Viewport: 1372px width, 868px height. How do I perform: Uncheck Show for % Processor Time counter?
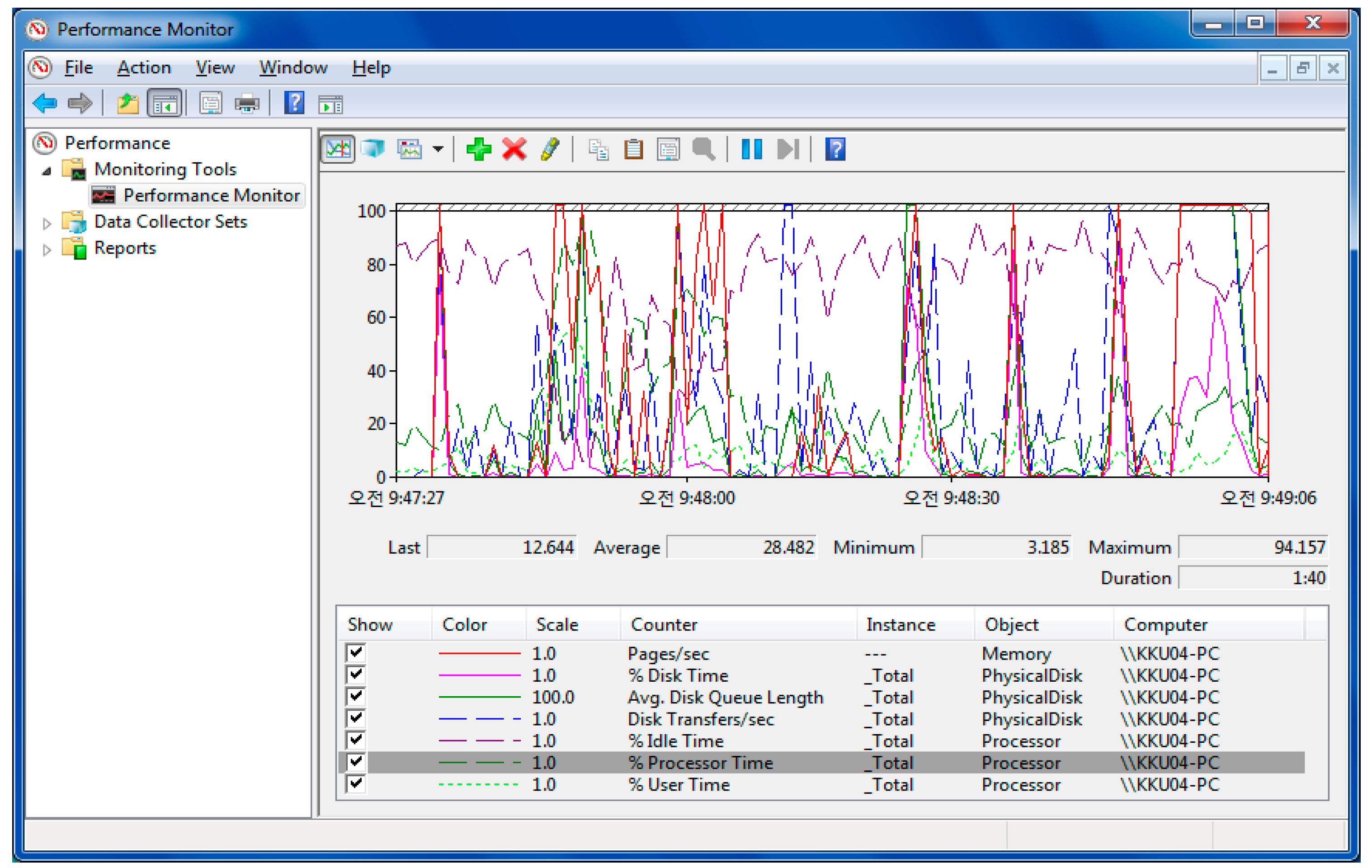355,761
